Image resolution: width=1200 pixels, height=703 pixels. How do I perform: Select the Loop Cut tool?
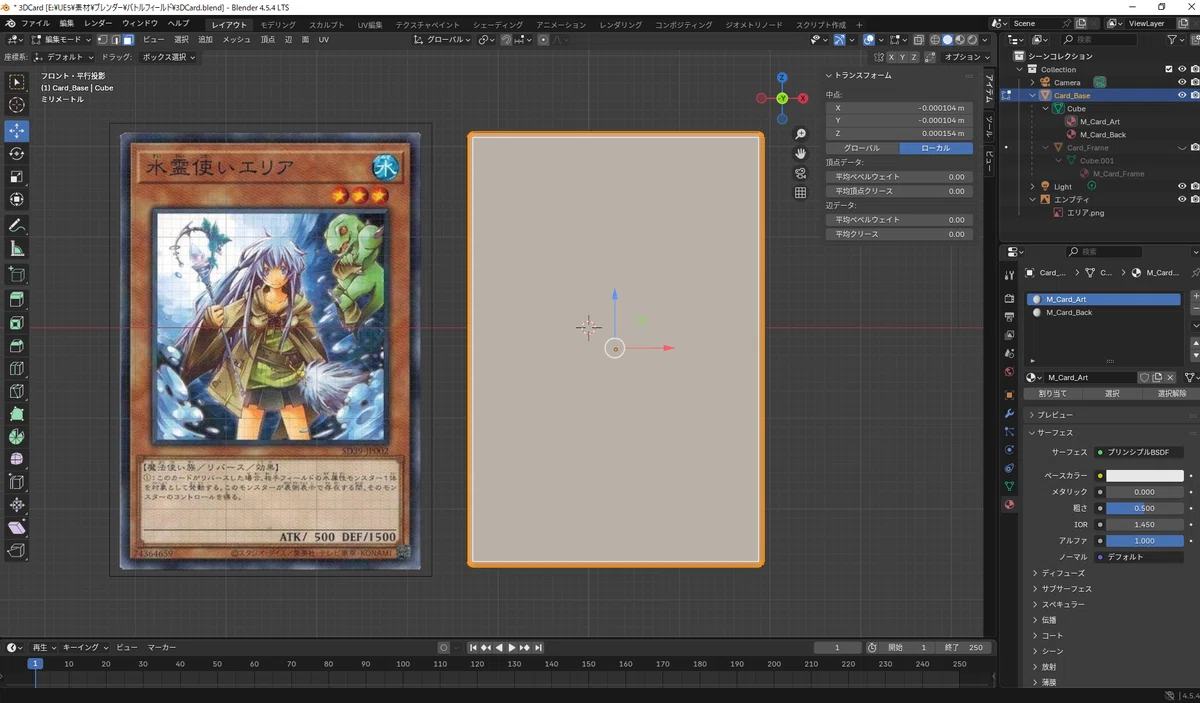coord(16,369)
